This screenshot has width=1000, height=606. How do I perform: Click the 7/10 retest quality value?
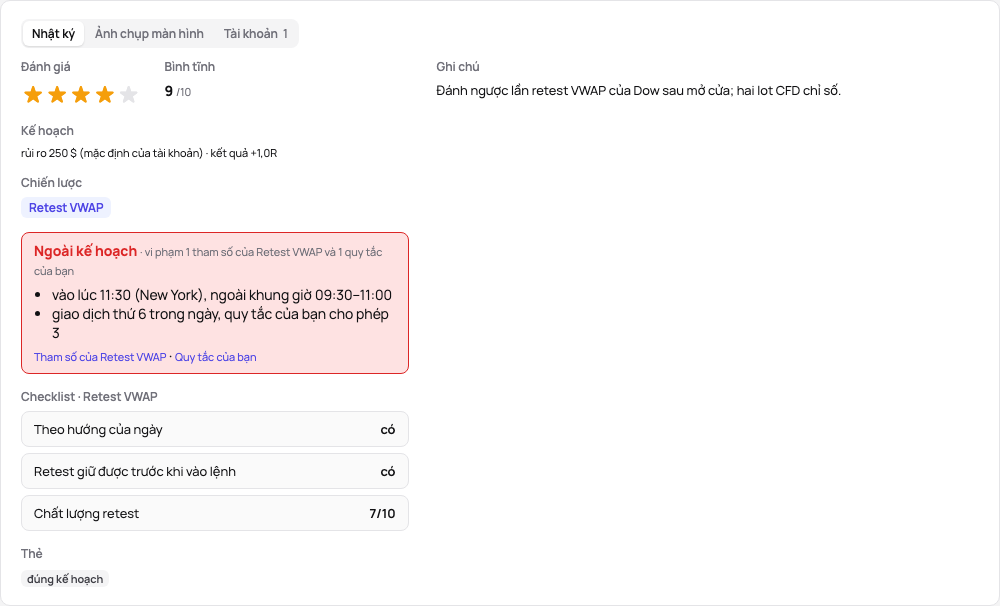(382, 514)
